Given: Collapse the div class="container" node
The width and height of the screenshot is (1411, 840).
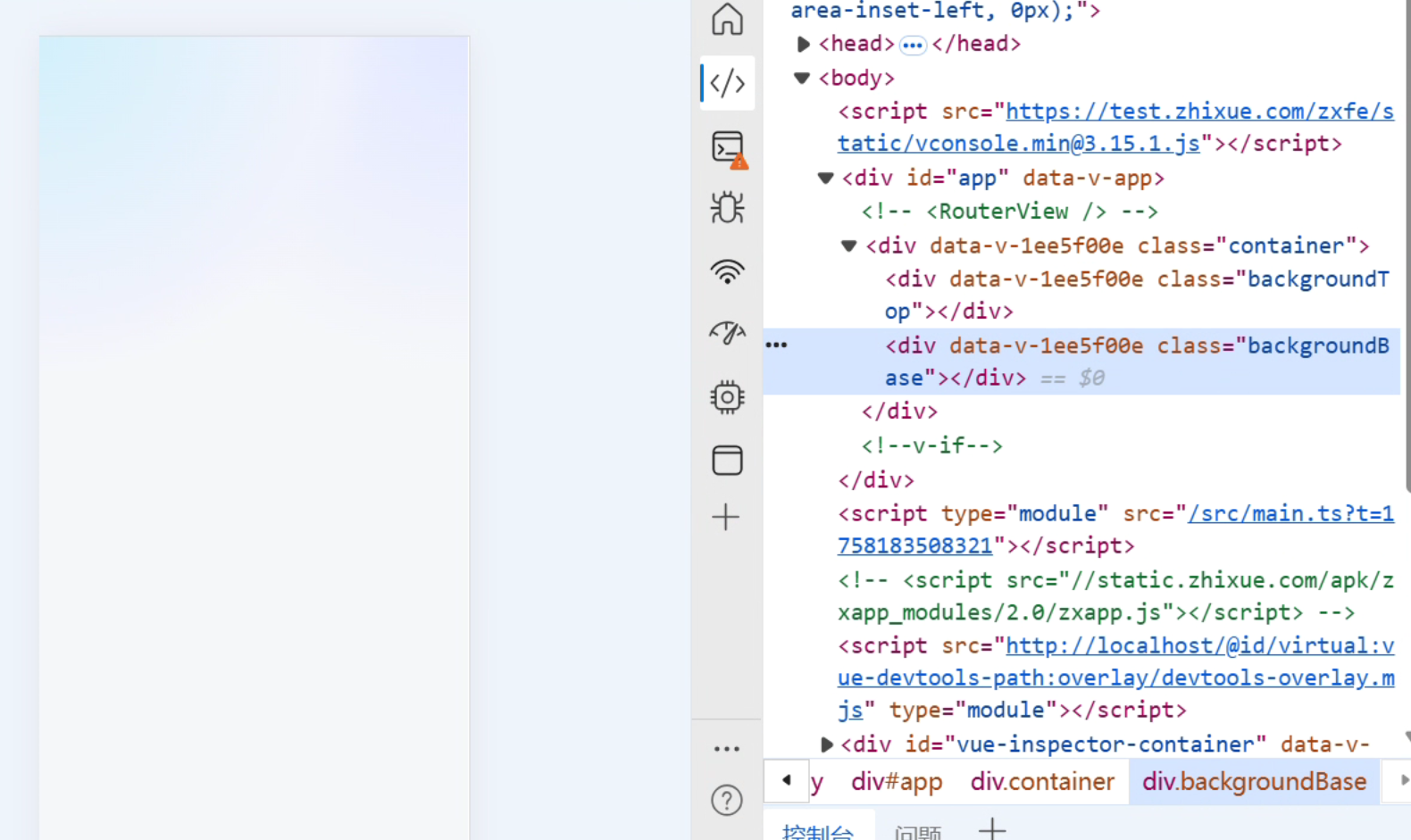Looking at the screenshot, I should click(848, 245).
